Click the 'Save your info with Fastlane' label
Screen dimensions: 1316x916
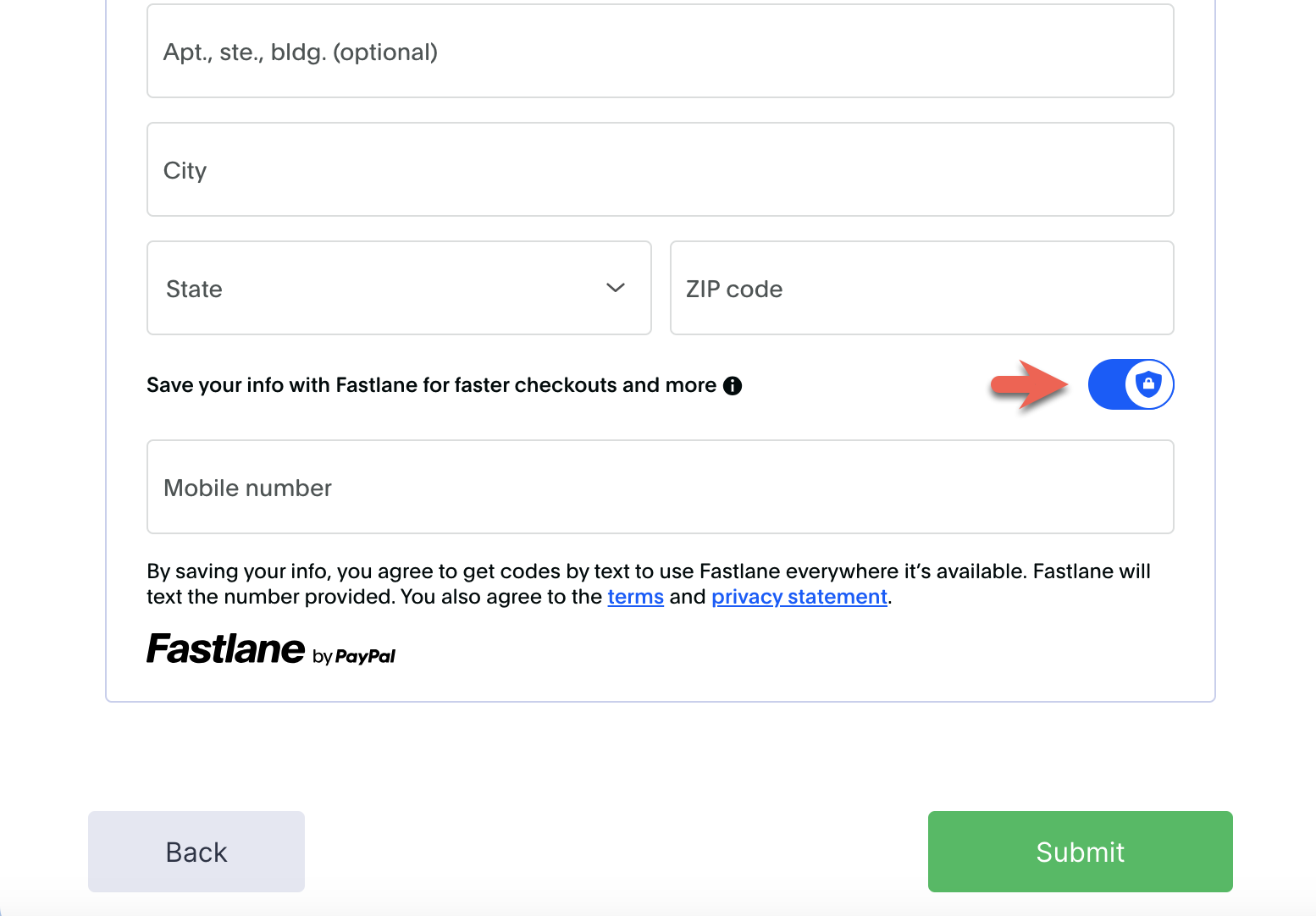tap(431, 385)
